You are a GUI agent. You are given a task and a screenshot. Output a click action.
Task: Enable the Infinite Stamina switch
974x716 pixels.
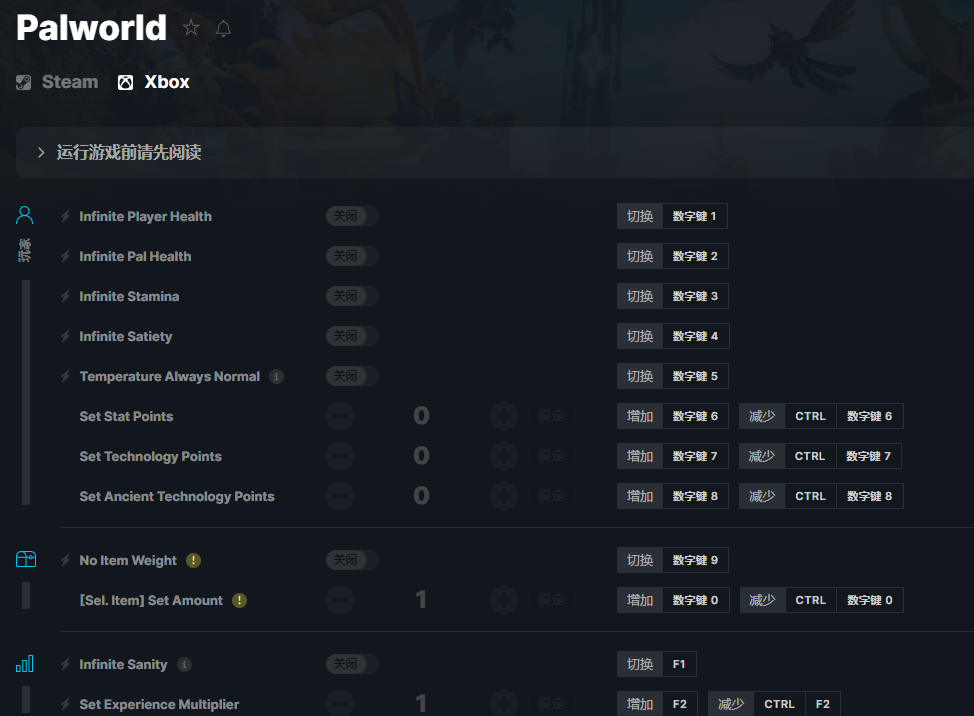(353, 296)
